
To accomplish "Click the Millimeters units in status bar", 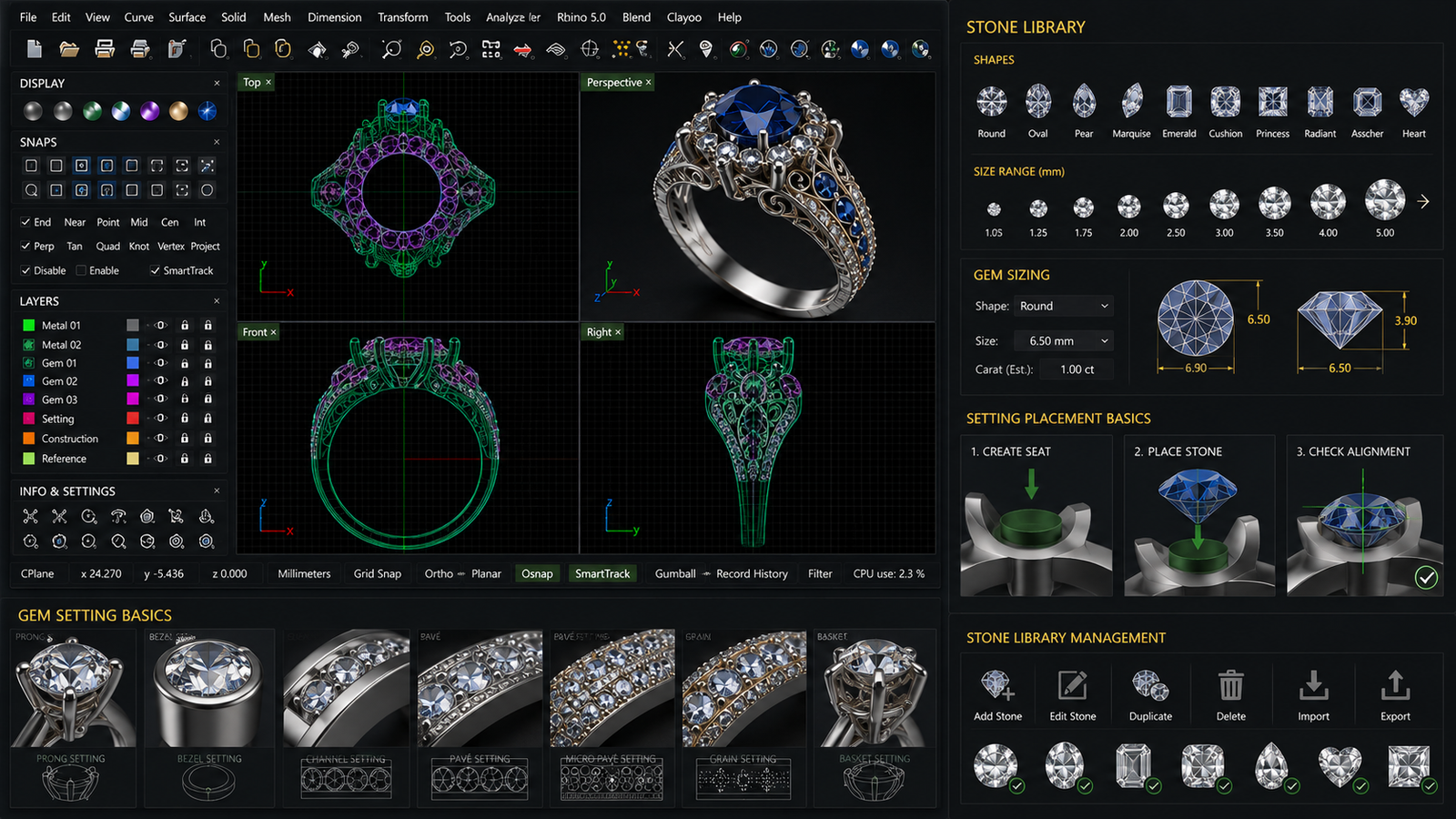I will click(x=304, y=573).
